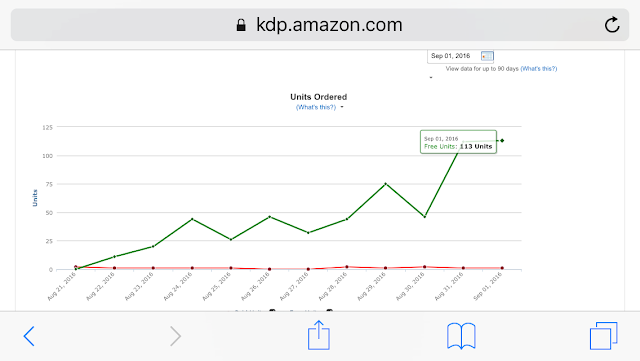Select the Aug 28 red data point
This screenshot has width=640, height=361.
tap(347, 267)
